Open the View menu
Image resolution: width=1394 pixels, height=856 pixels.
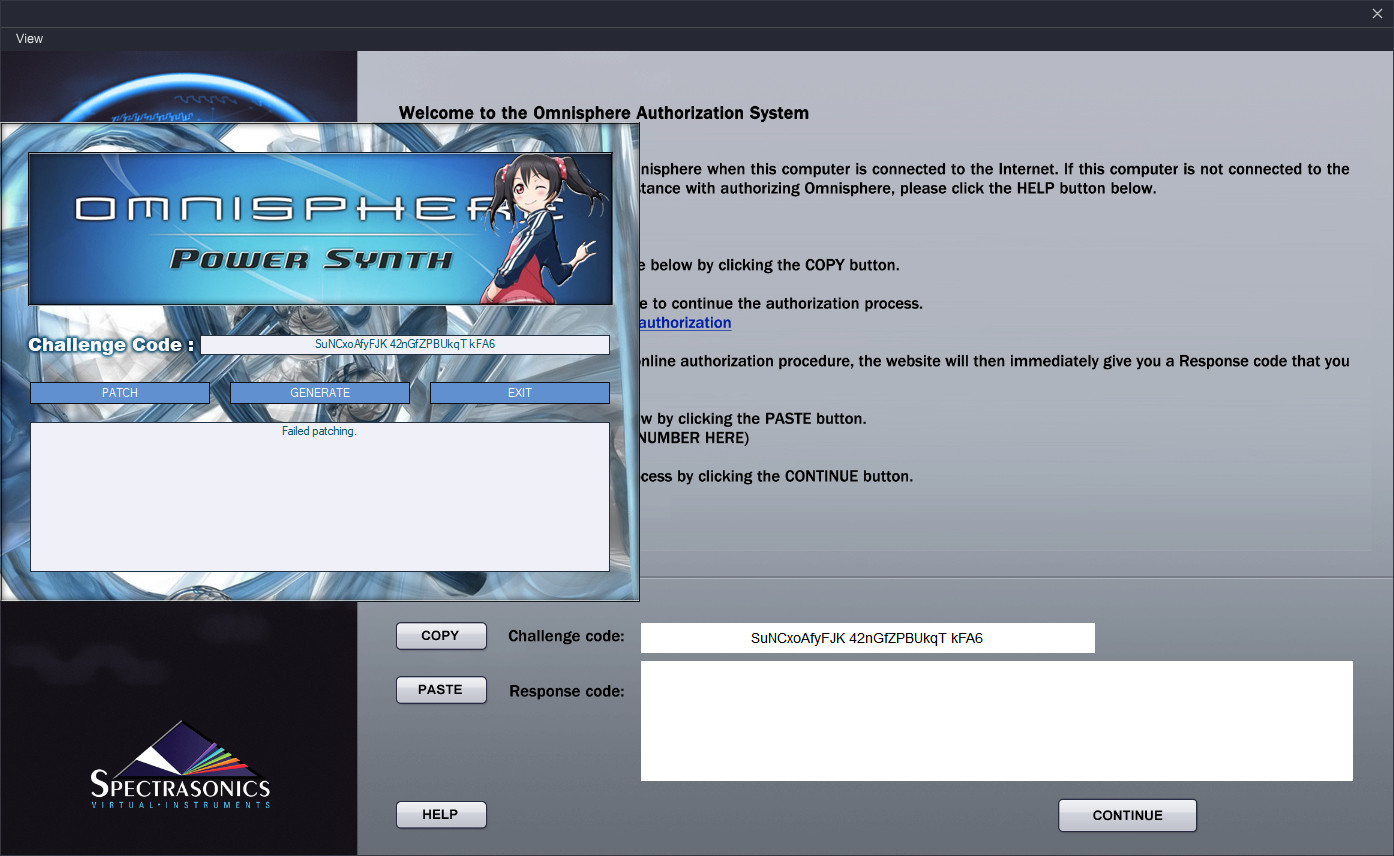coord(29,39)
